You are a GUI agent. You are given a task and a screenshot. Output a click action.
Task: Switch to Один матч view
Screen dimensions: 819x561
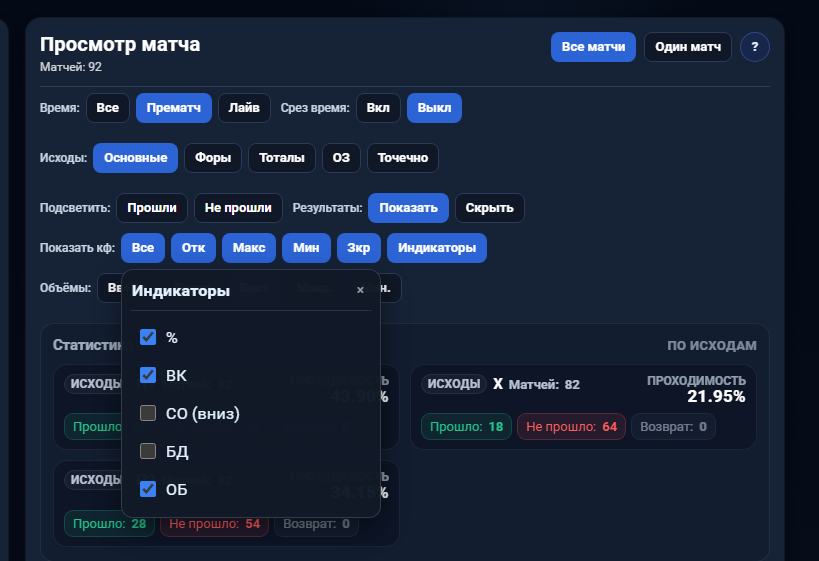[687, 47]
